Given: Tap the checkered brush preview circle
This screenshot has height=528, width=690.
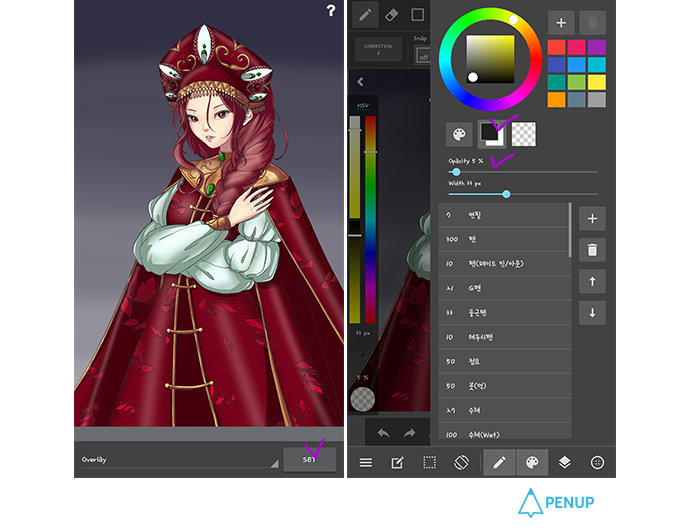Looking at the screenshot, I should 363,399.
